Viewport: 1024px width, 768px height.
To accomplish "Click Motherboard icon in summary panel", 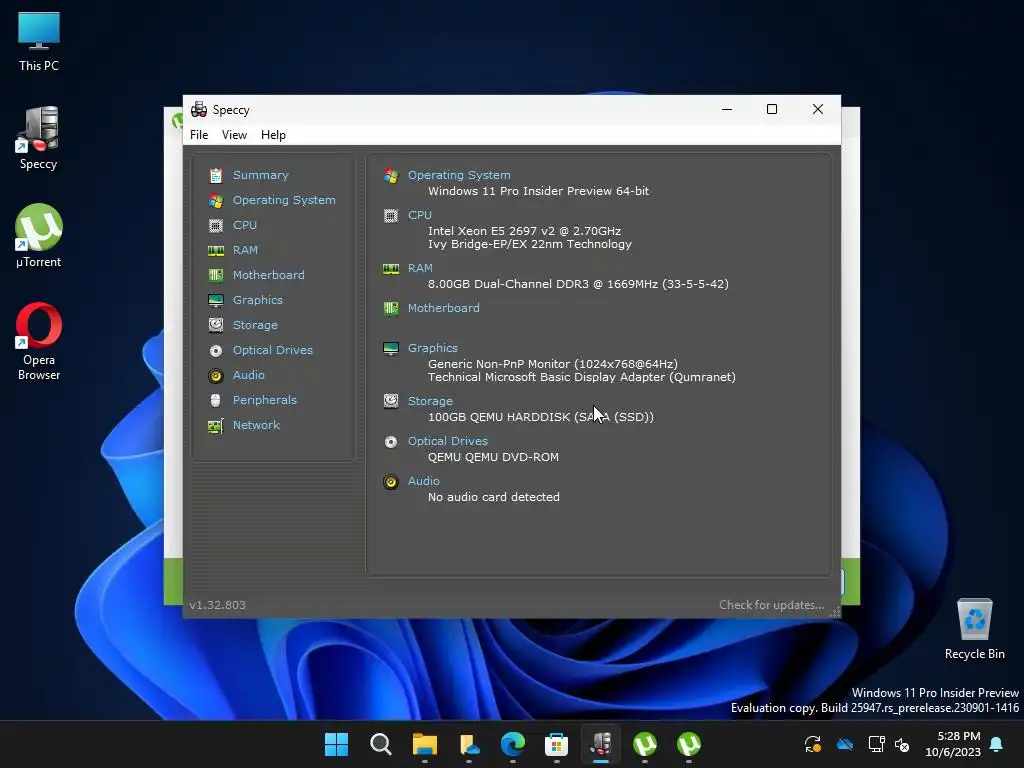I will 391,308.
